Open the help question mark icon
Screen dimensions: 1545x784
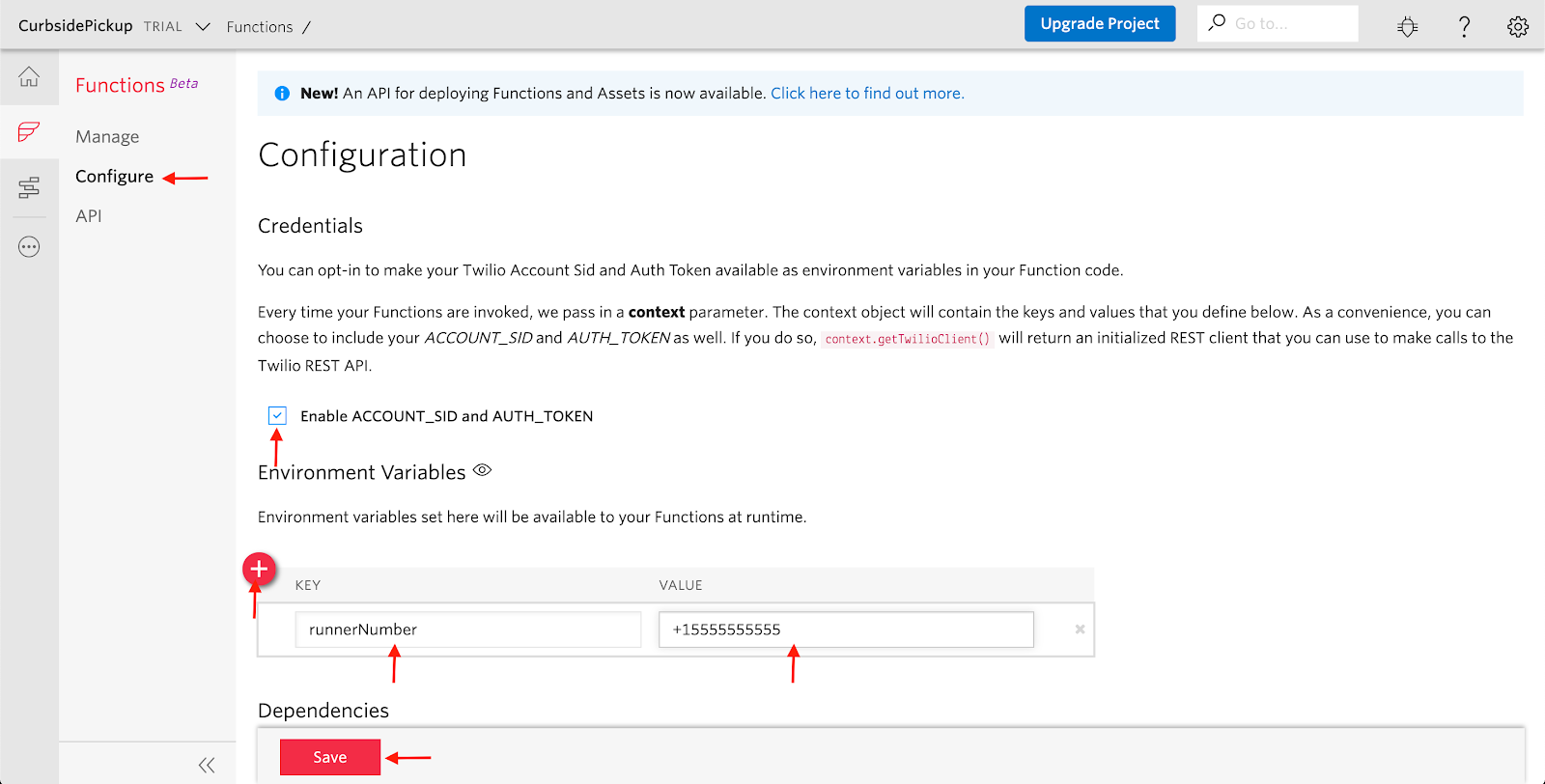click(x=1464, y=26)
